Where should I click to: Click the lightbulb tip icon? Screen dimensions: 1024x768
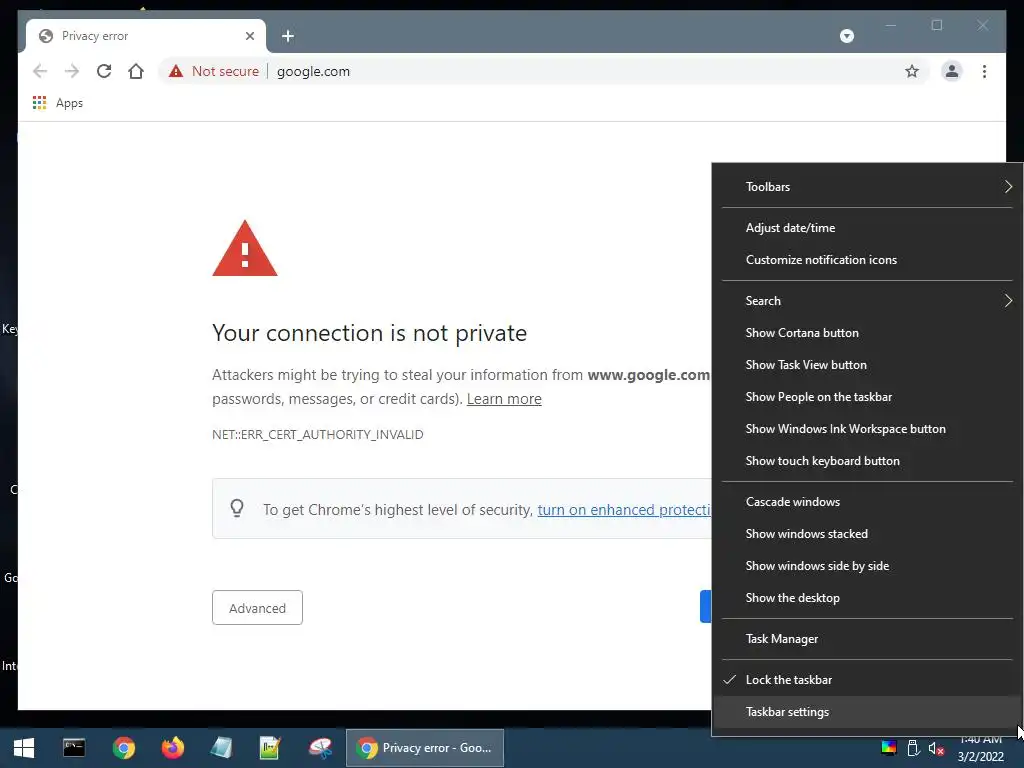click(237, 508)
